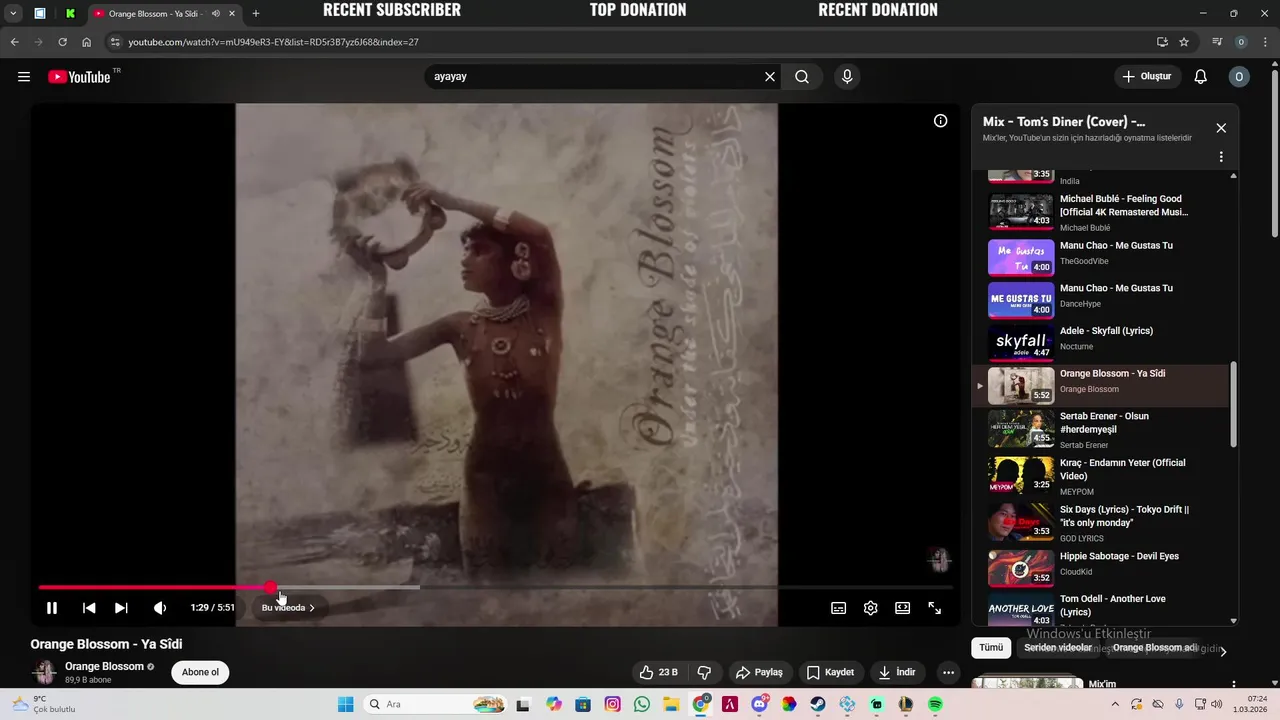Open a new Chrome tab
This screenshot has width=1280, height=720.
[x=256, y=14]
